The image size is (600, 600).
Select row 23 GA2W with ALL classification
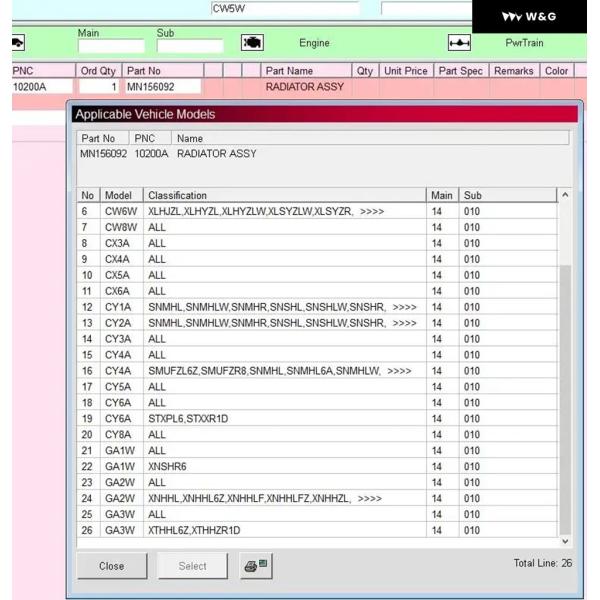pyautogui.click(x=317, y=483)
